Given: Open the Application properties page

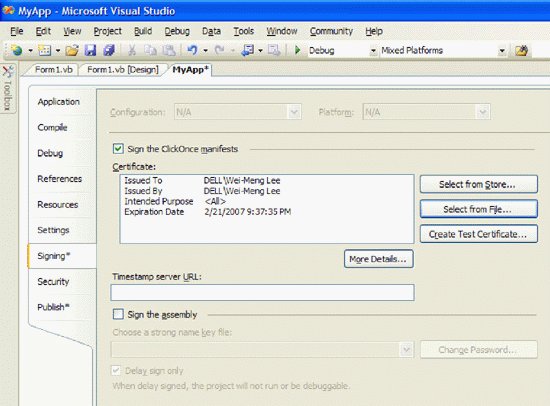Looking at the screenshot, I should coord(59,102).
